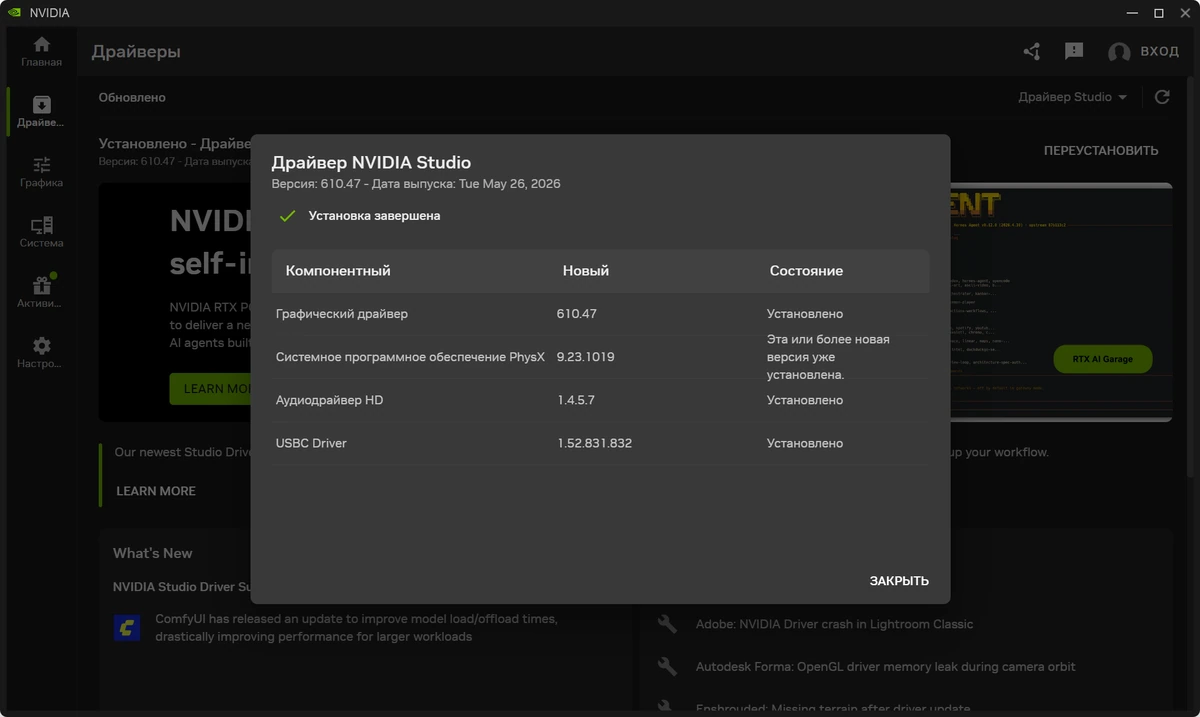Click version value 1.4.5.7
Screen dimensions: 1200x717
tap(576, 400)
